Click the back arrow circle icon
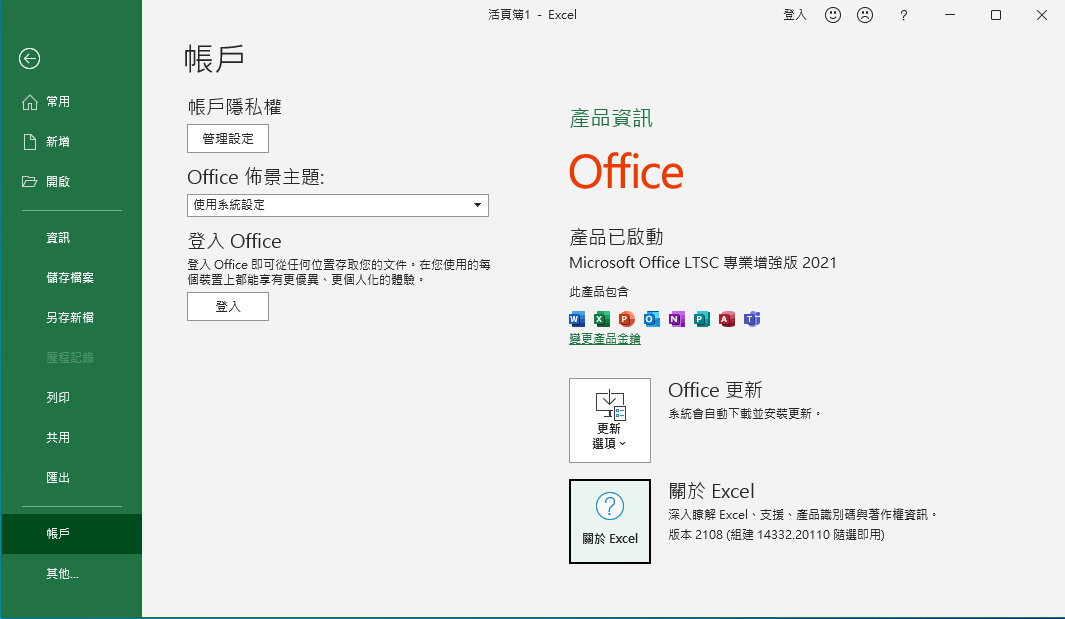 click(29, 58)
